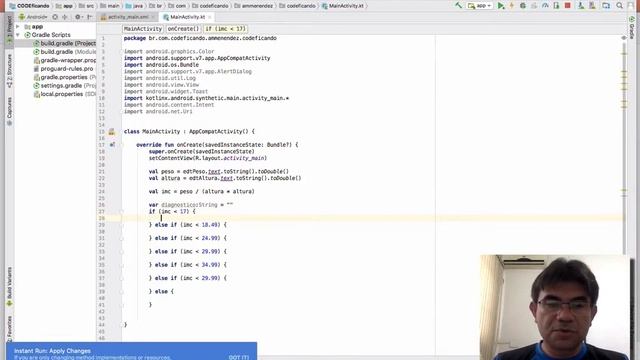Viewport: 640px width, 360px height.
Task: Click the topmost warning mark on error stripe
Action: coord(624,53)
